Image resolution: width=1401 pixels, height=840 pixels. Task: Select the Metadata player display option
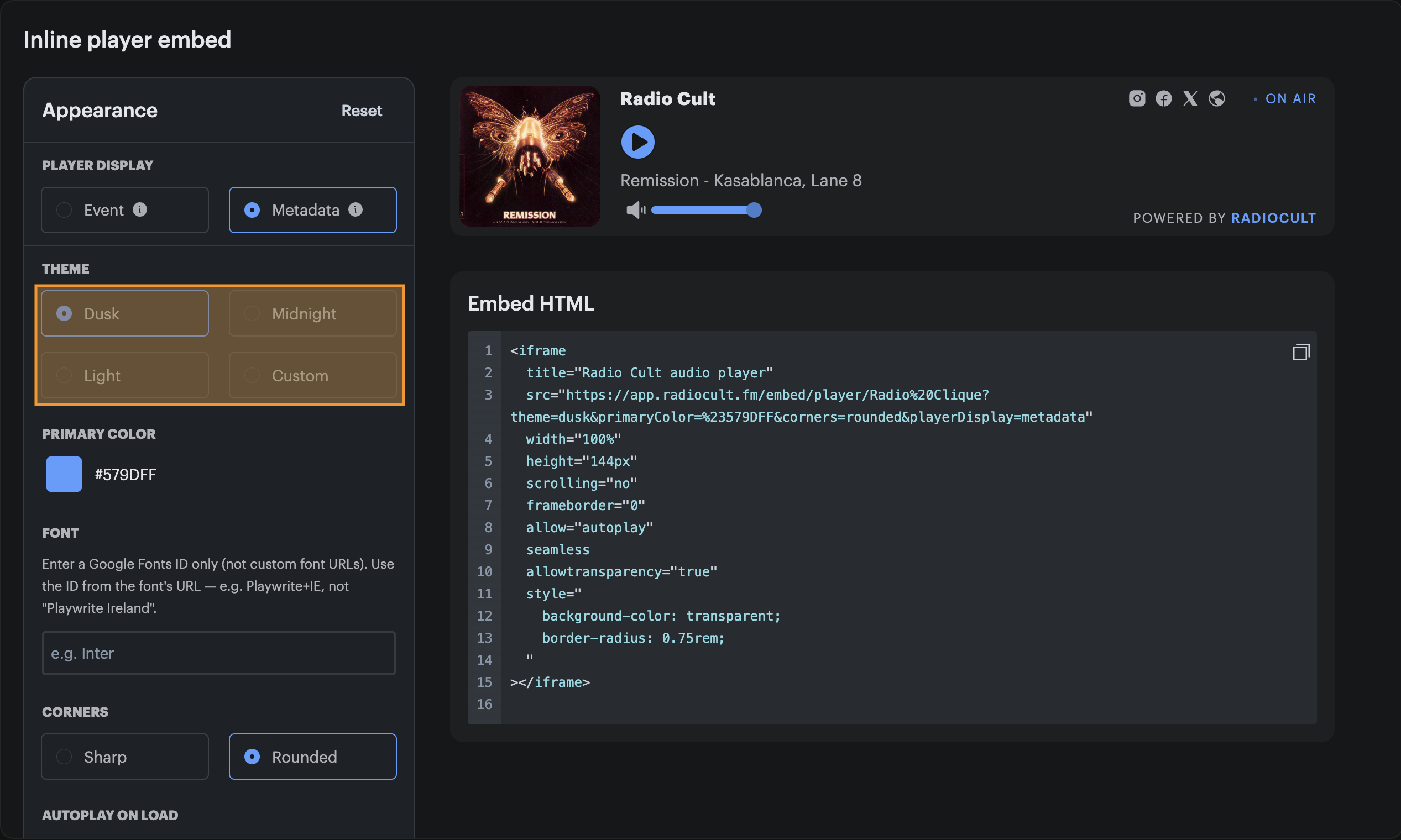[312, 210]
